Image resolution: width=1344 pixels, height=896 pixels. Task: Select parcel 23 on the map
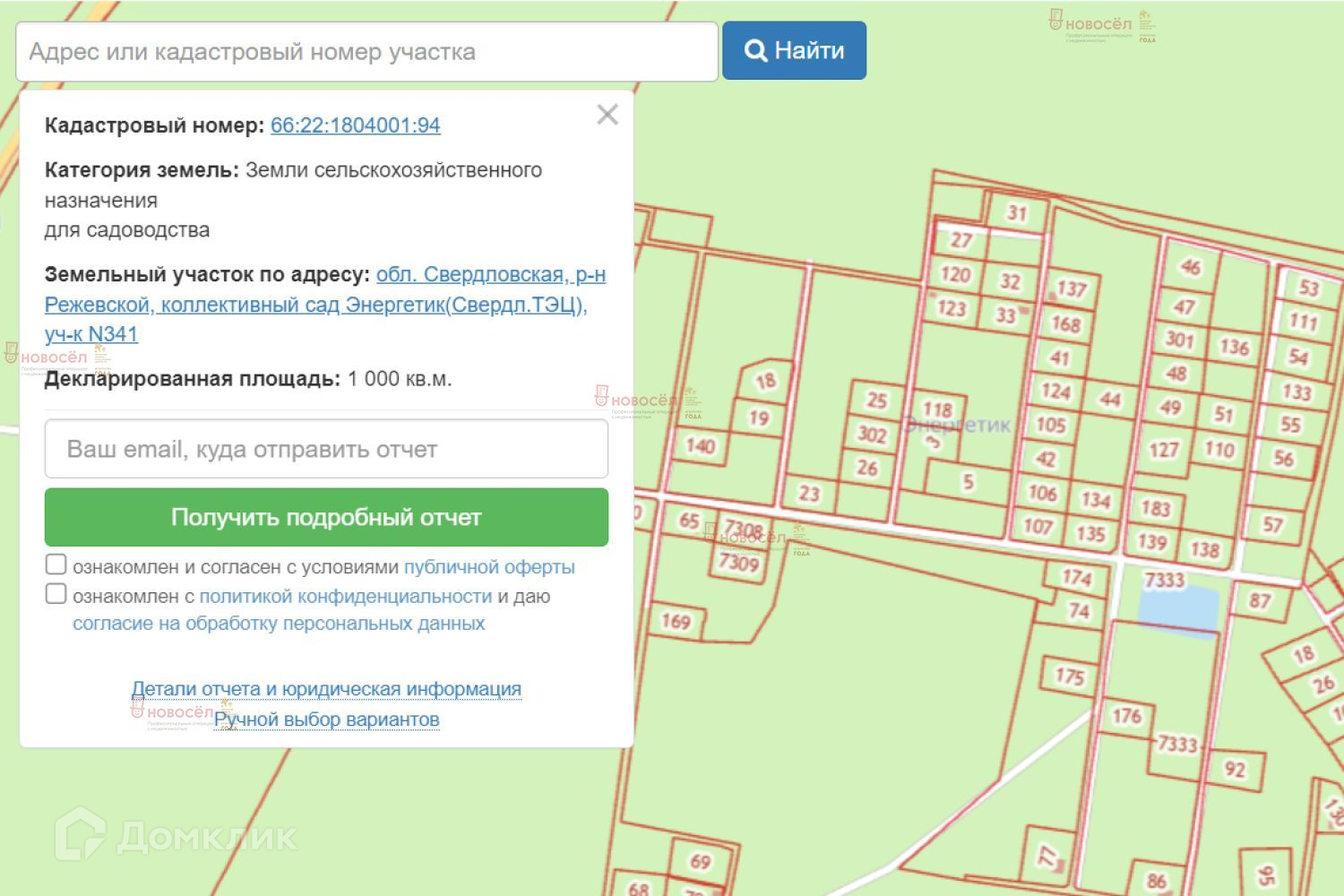(809, 493)
